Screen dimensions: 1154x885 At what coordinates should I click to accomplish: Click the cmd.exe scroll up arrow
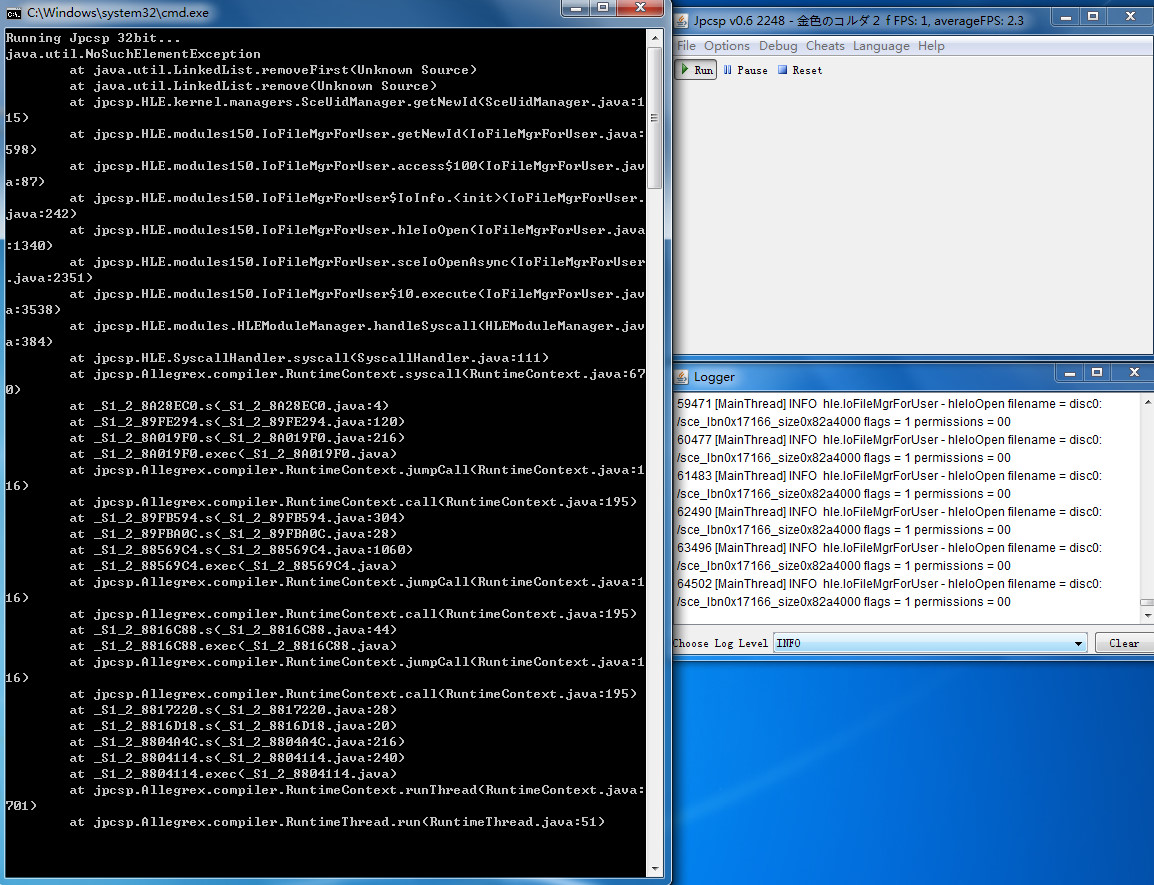654,37
